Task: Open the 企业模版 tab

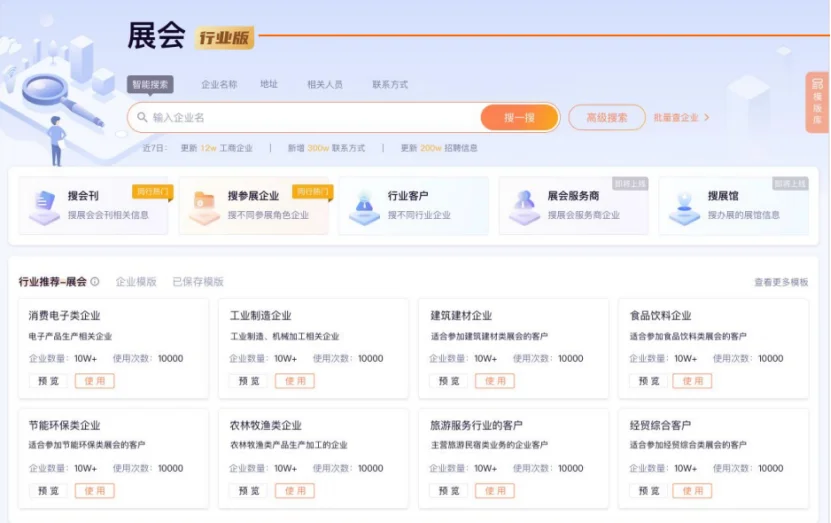Action: [136, 281]
